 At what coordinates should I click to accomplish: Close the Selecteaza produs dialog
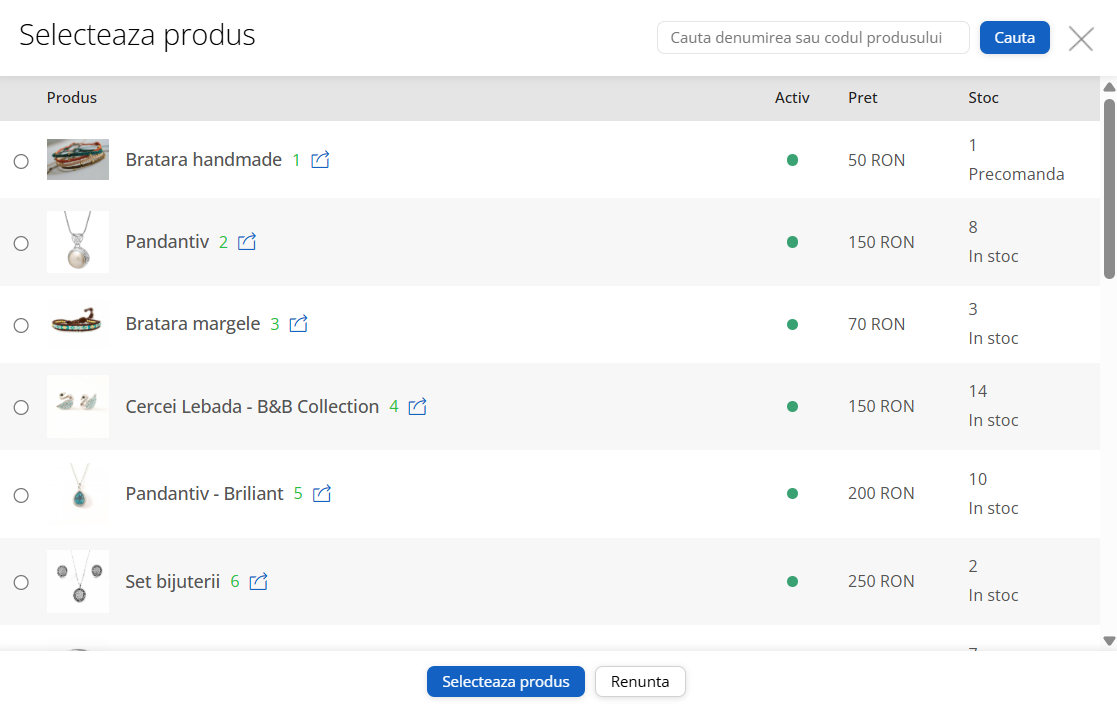[x=1081, y=39]
